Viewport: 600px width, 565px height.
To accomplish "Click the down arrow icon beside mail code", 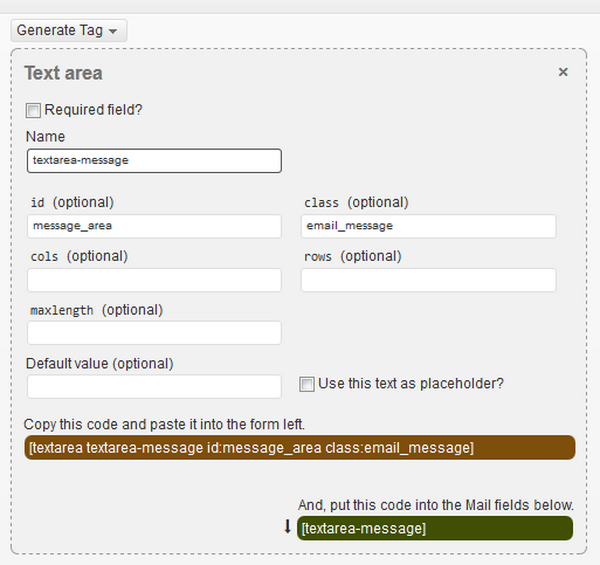I will [x=288, y=526].
